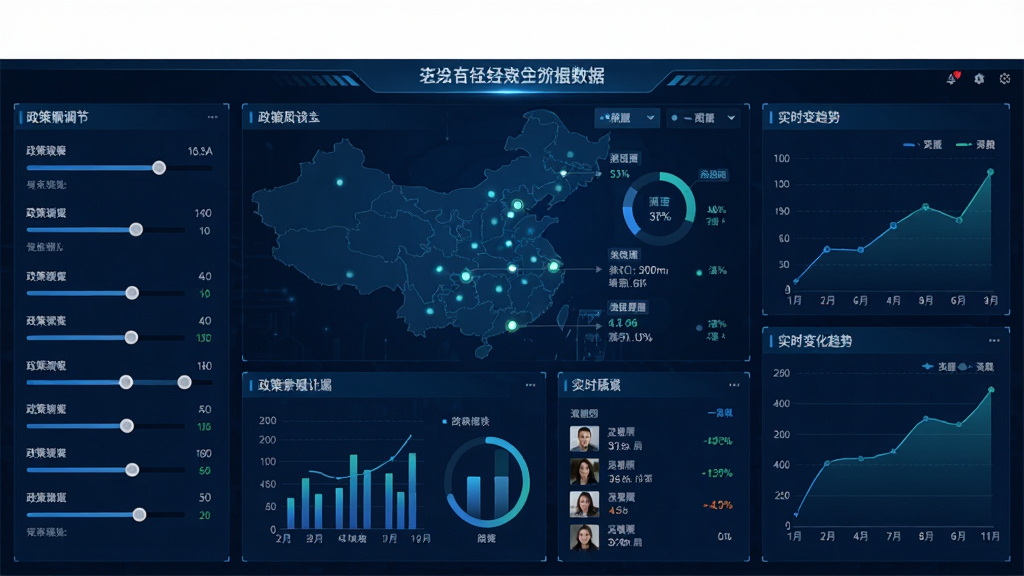Click the slider handle in the 16.3A row

[x=159, y=168]
